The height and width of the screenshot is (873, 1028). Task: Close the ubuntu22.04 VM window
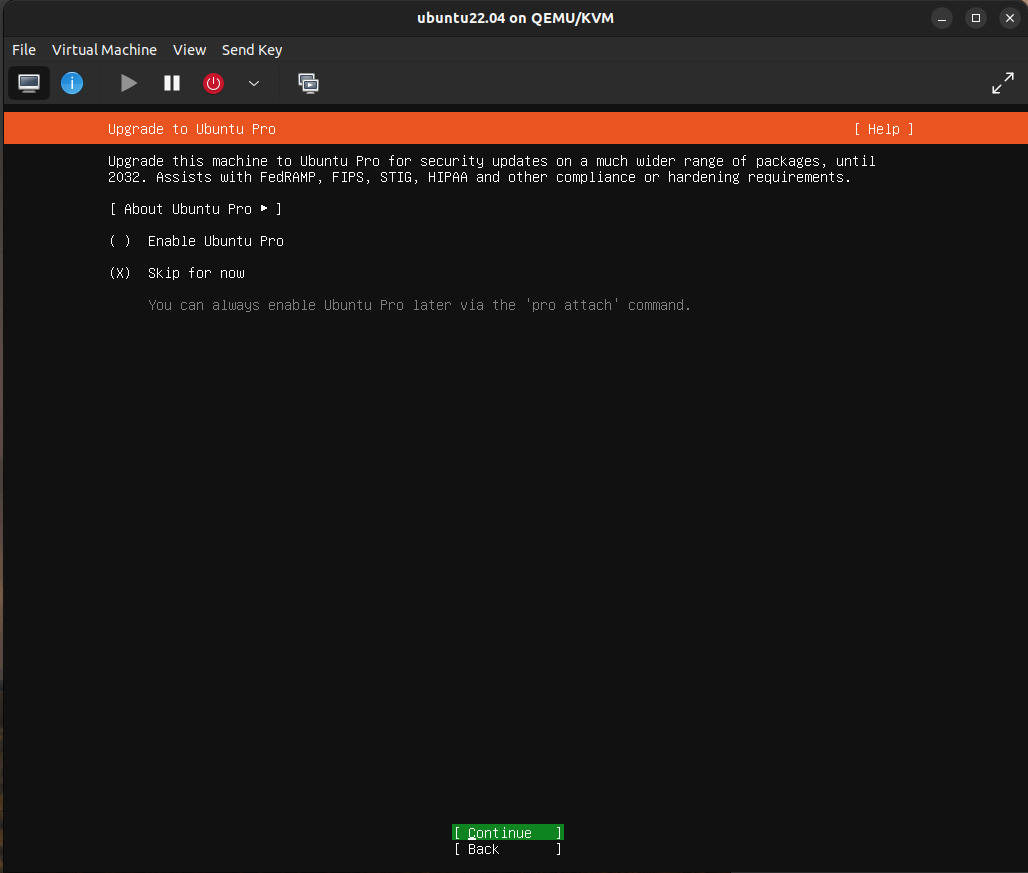coord(1010,18)
